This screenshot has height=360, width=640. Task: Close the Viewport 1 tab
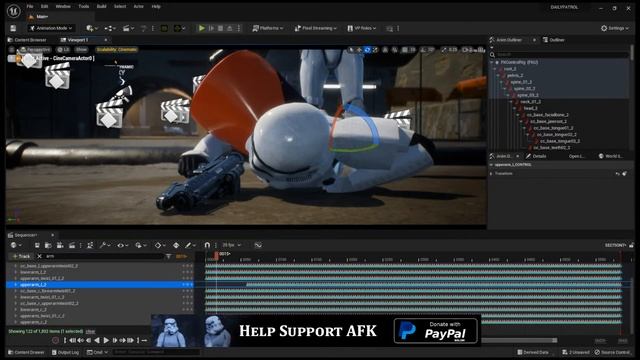pyautogui.click(x=106, y=40)
